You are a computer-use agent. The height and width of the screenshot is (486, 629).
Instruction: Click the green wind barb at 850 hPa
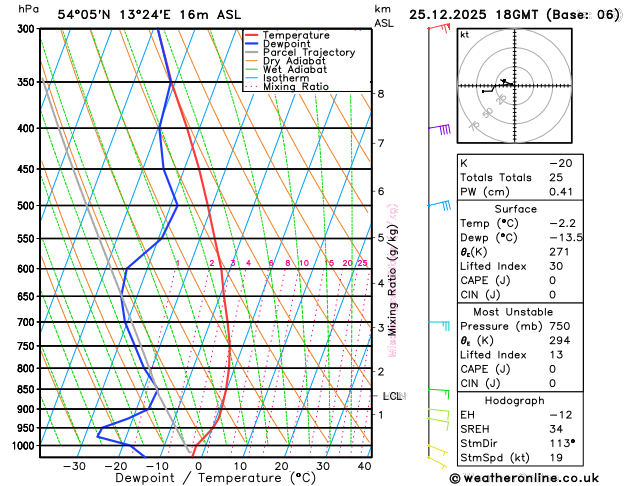click(439, 393)
